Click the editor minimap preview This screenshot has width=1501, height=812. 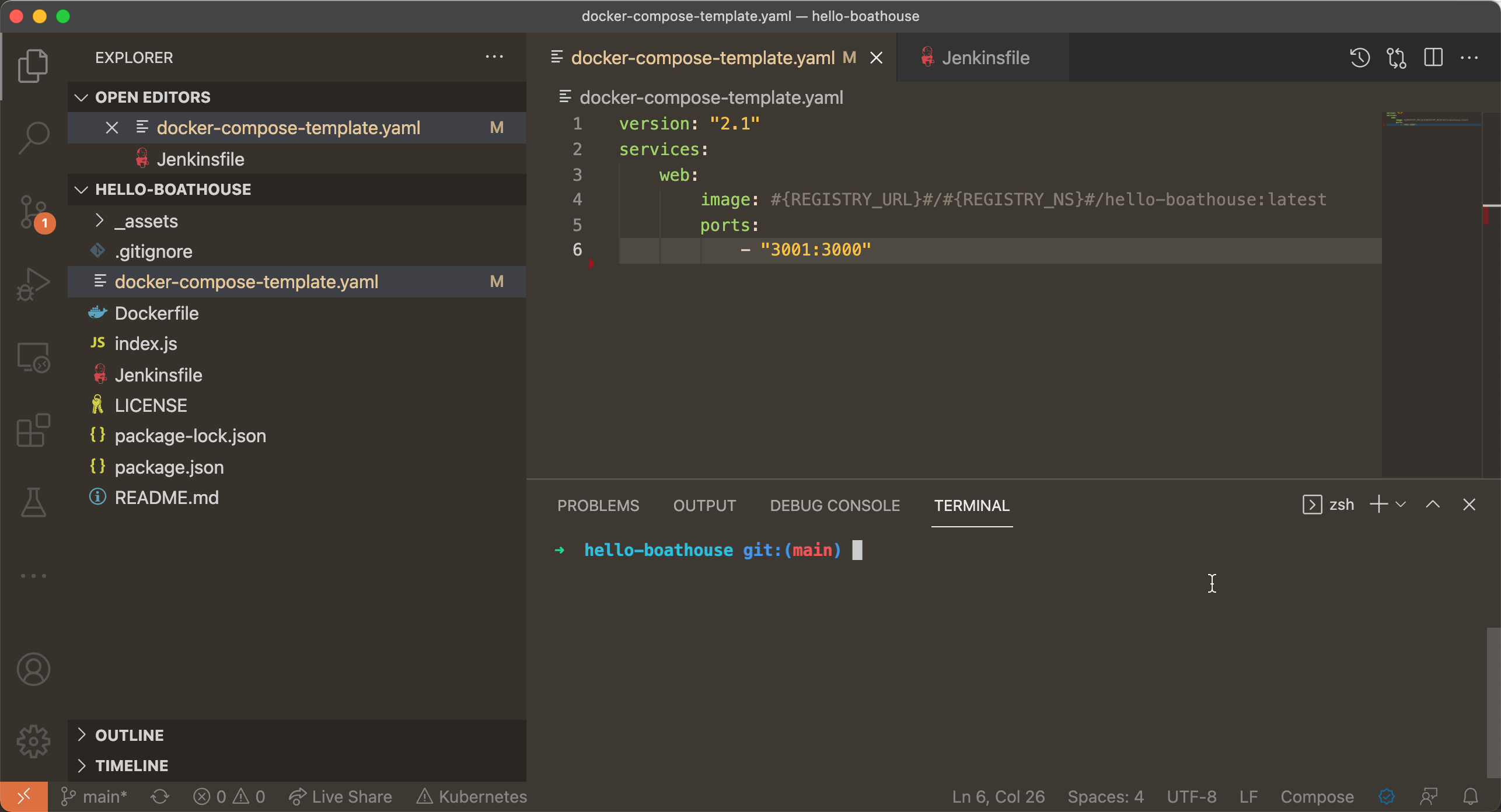click(x=1432, y=295)
